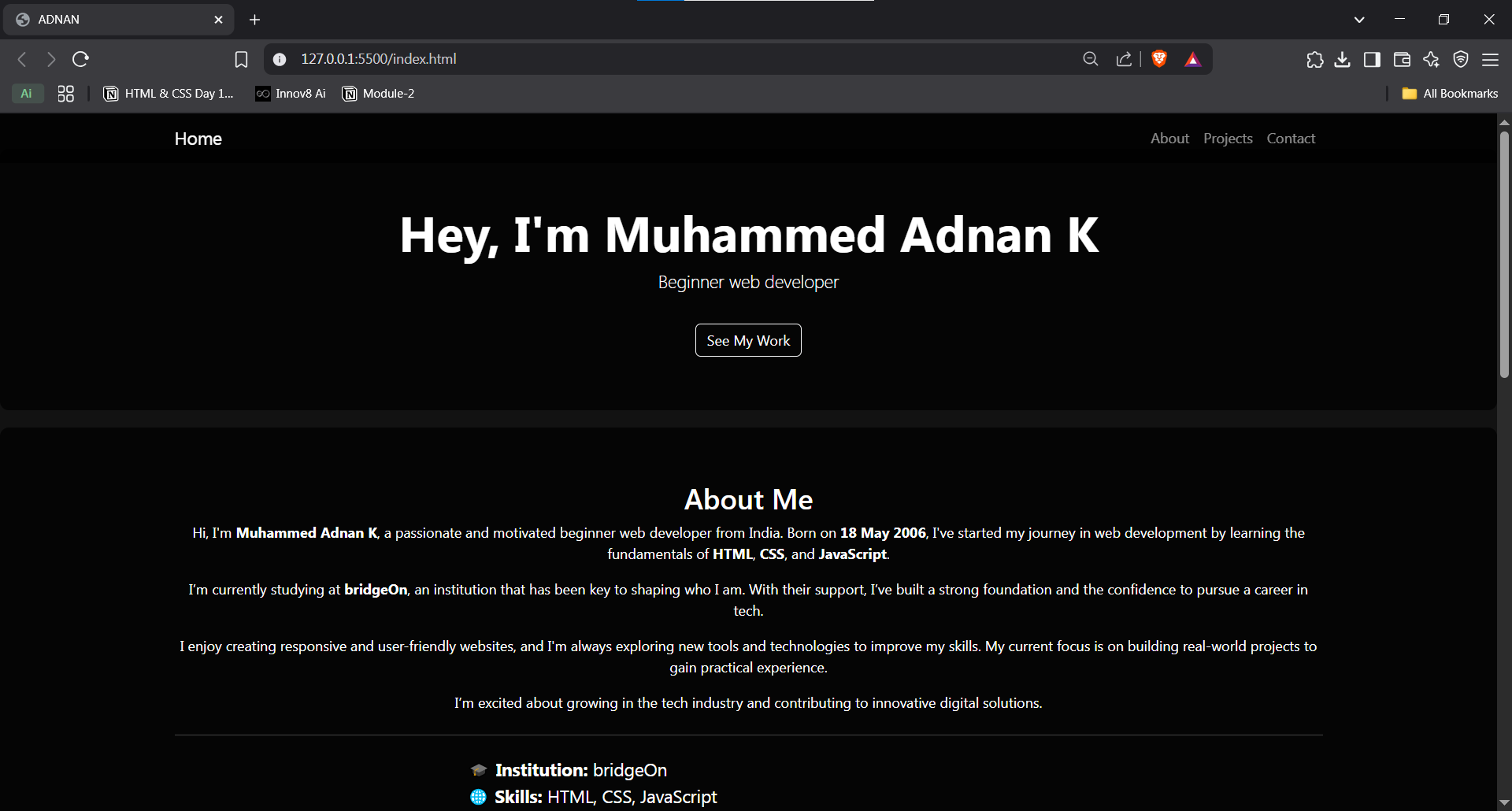This screenshot has height=811, width=1512.
Task: Open the zoom magnifier in address bar
Action: coord(1091,59)
